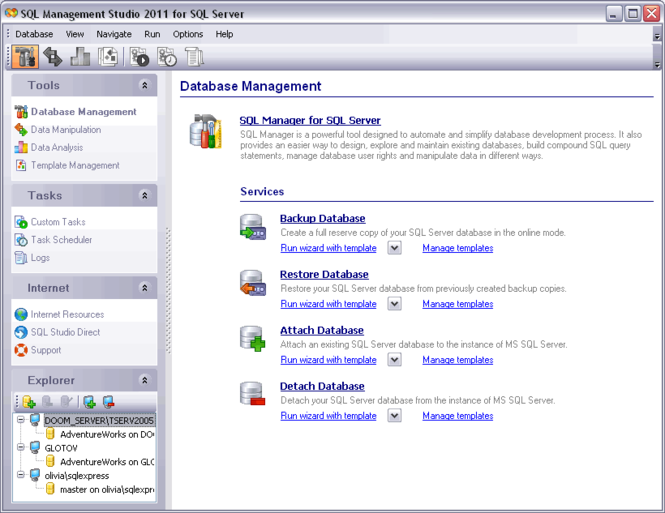Run wizard with template for Attach Database
This screenshot has height=513, width=665.
coord(329,360)
